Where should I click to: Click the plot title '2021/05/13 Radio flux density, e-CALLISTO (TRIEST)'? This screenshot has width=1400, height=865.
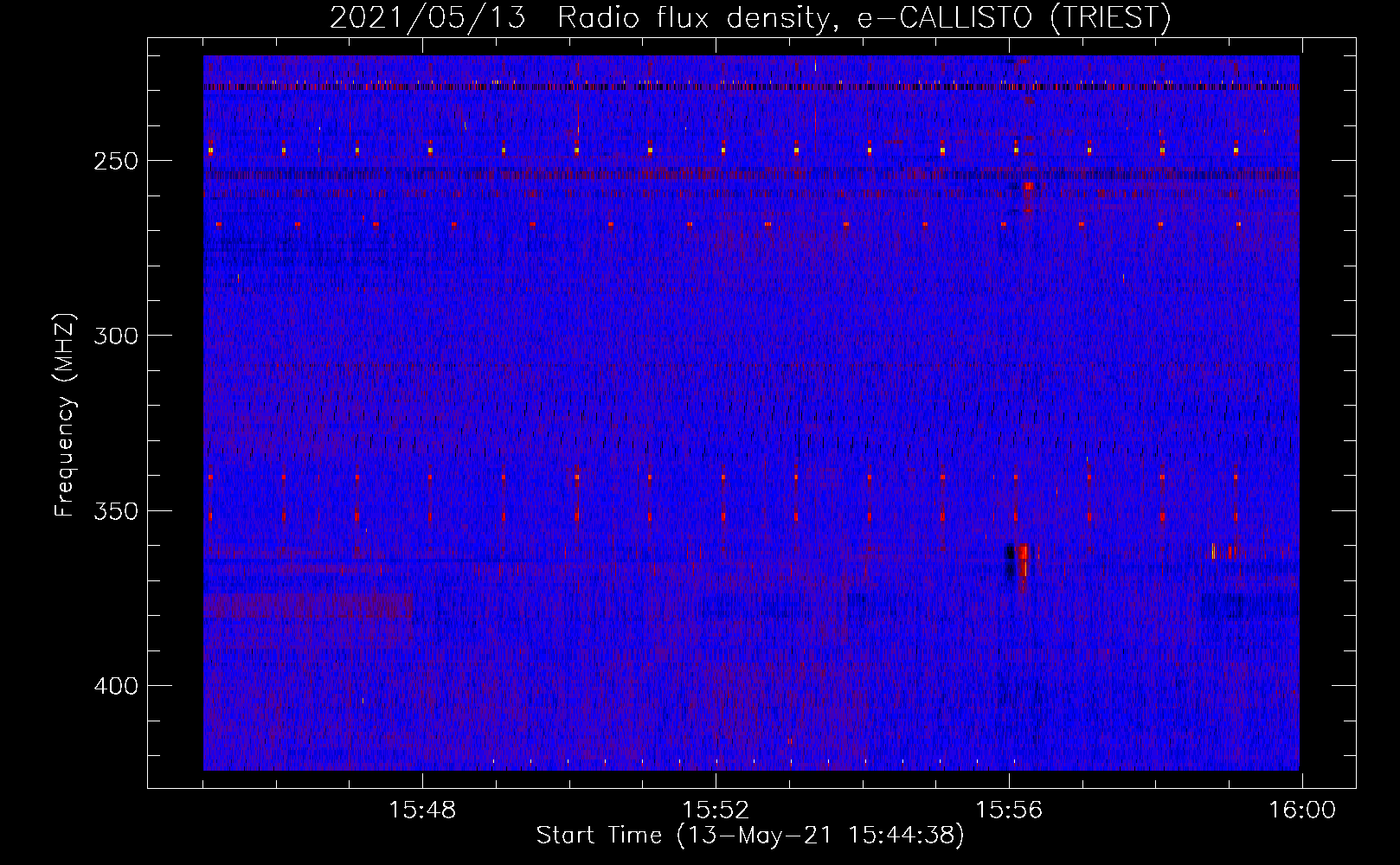point(750,17)
